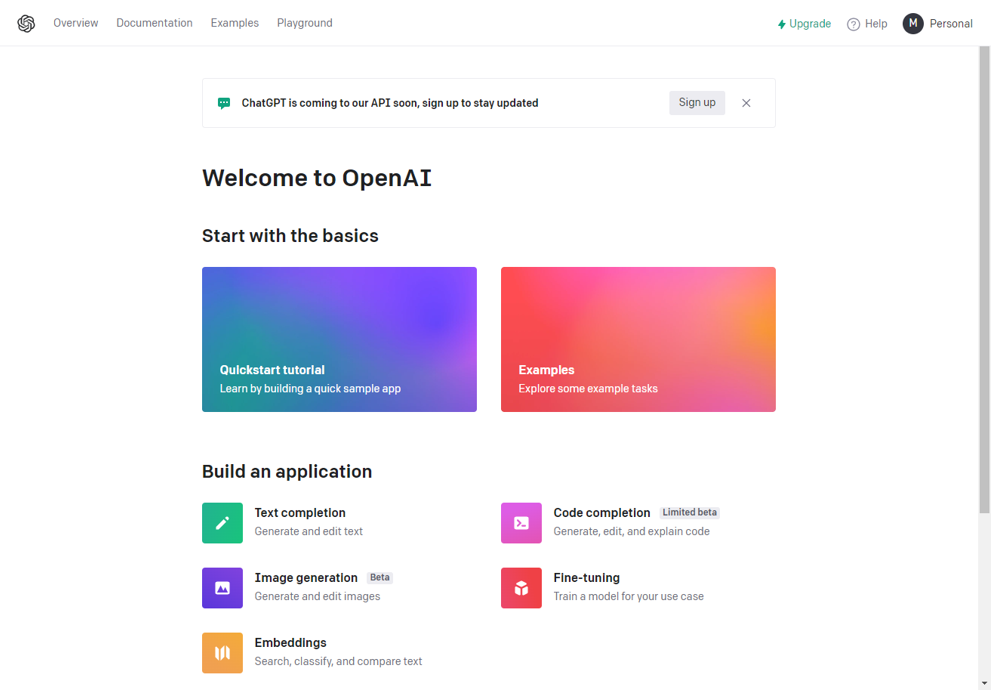Open the Quickstart tutorial card
Screen dimensions: 993x690
click(339, 339)
